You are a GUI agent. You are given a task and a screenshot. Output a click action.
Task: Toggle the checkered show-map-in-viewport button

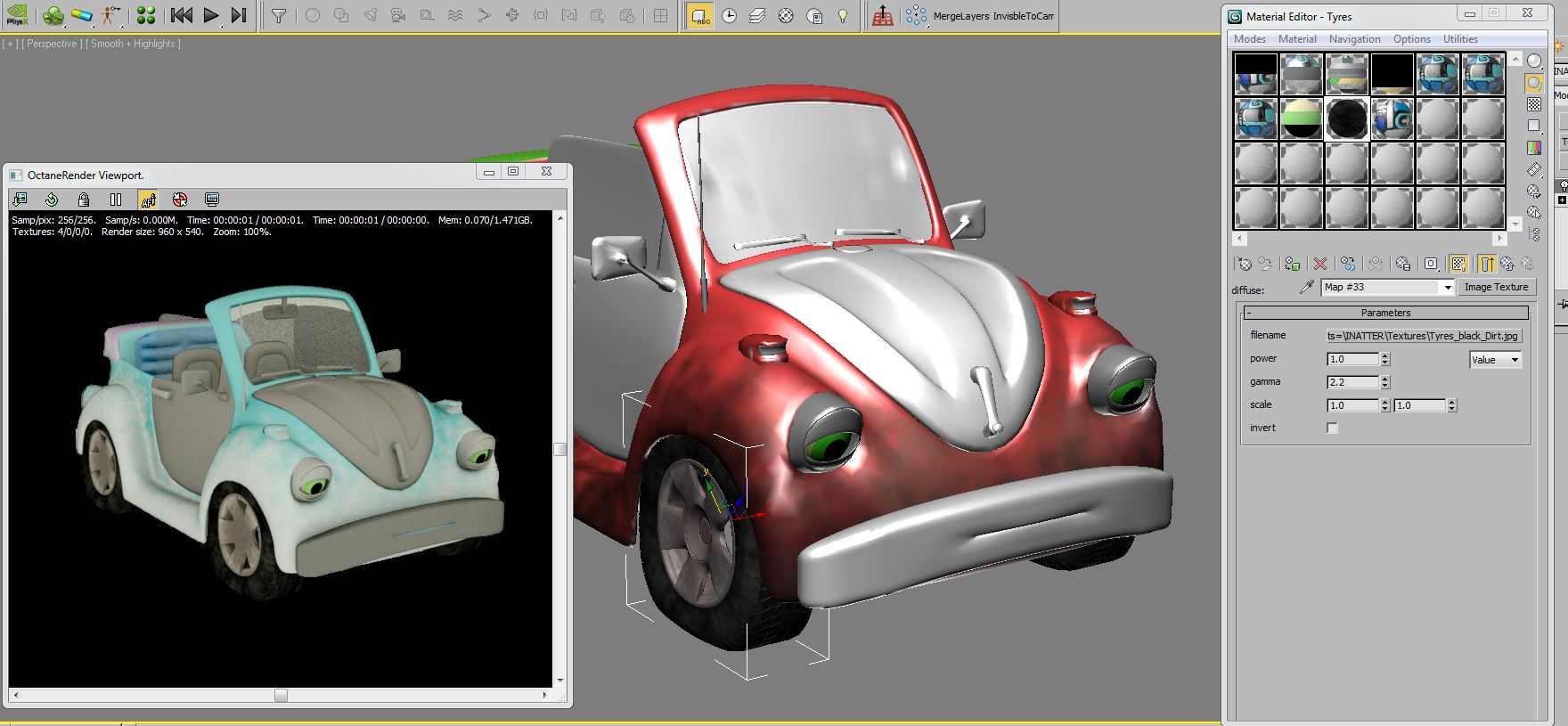(1458, 264)
